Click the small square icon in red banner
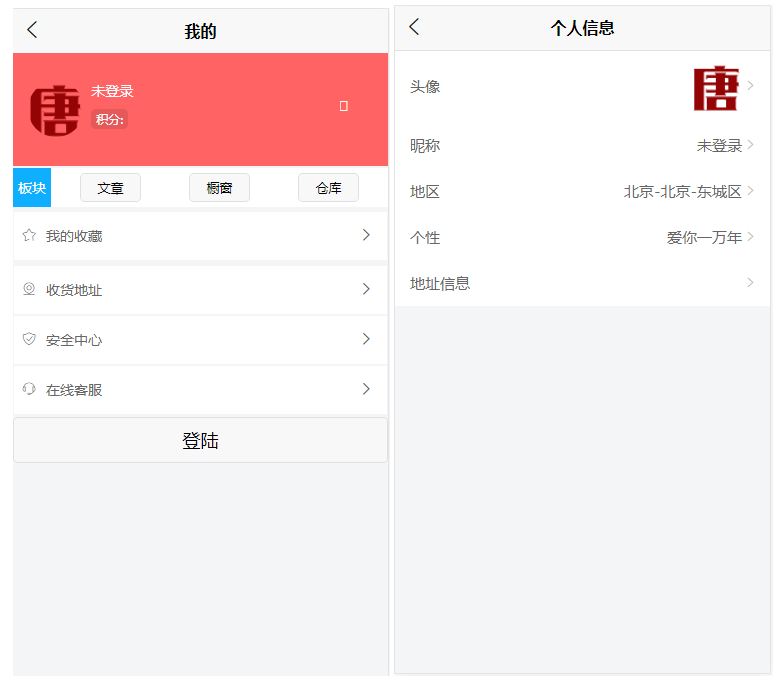This screenshot has width=783, height=677. pos(344,106)
